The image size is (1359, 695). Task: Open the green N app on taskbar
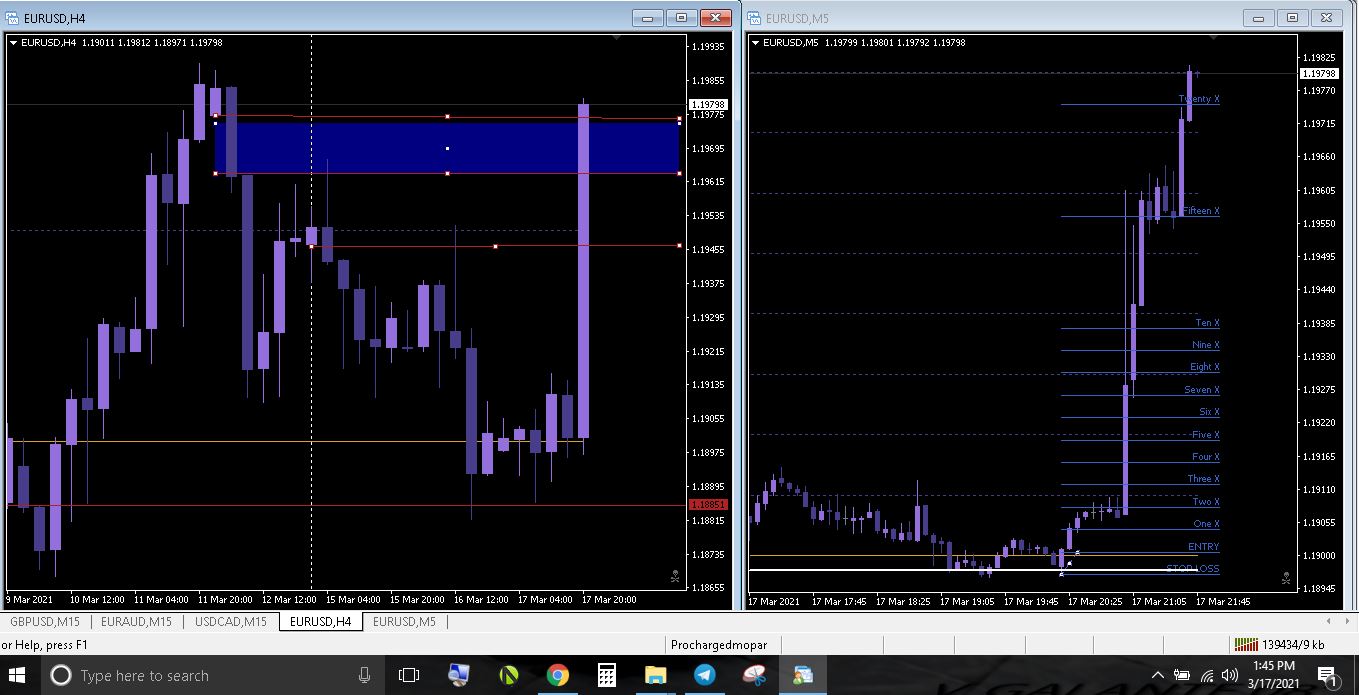click(509, 676)
